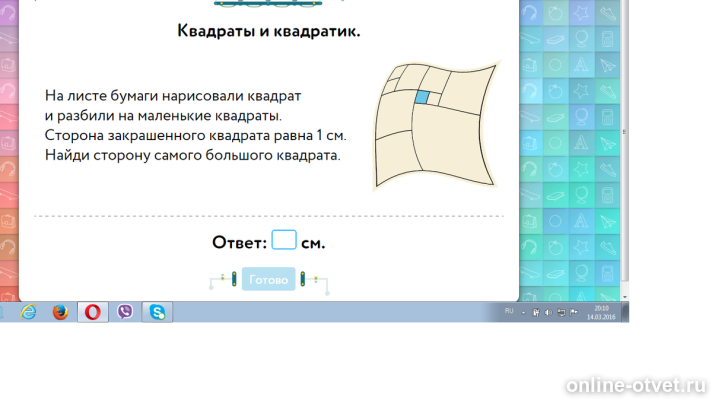The width and height of the screenshot is (712, 400).
Task: Click the answer input box
Action: pos(284,241)
